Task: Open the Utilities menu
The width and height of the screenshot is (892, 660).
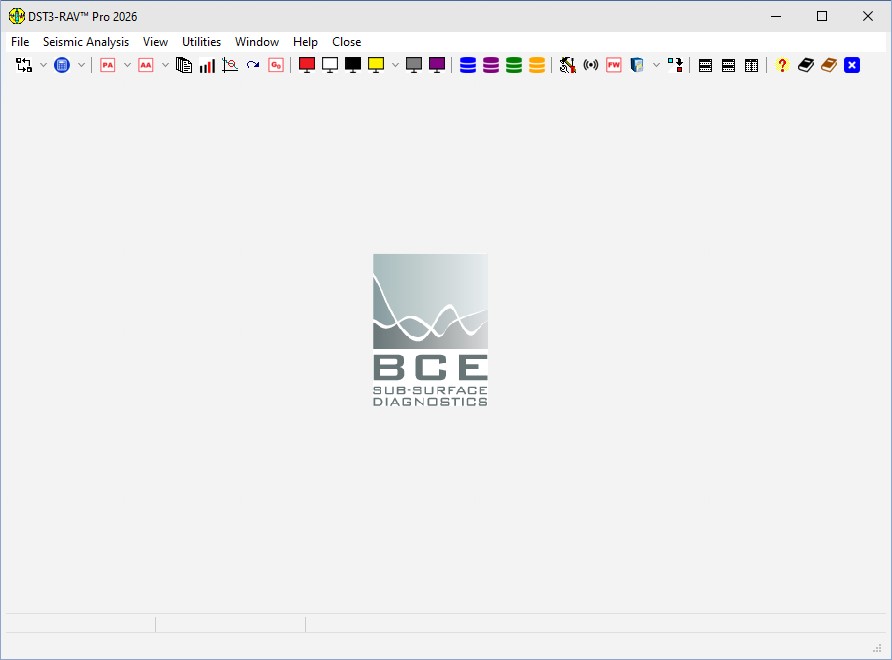Action: [x=201, y=42]
